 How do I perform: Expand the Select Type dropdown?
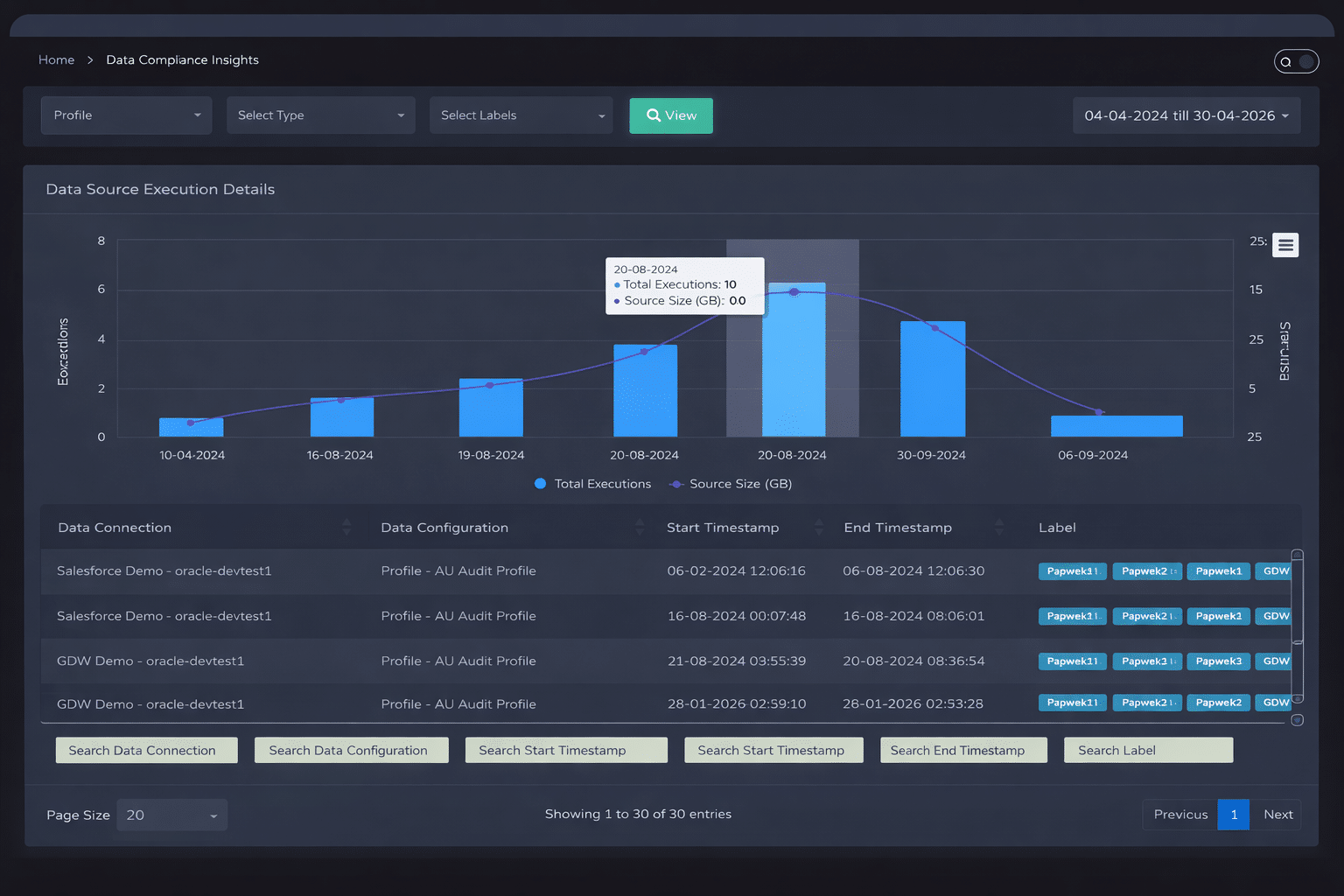[x=320, y=115]
